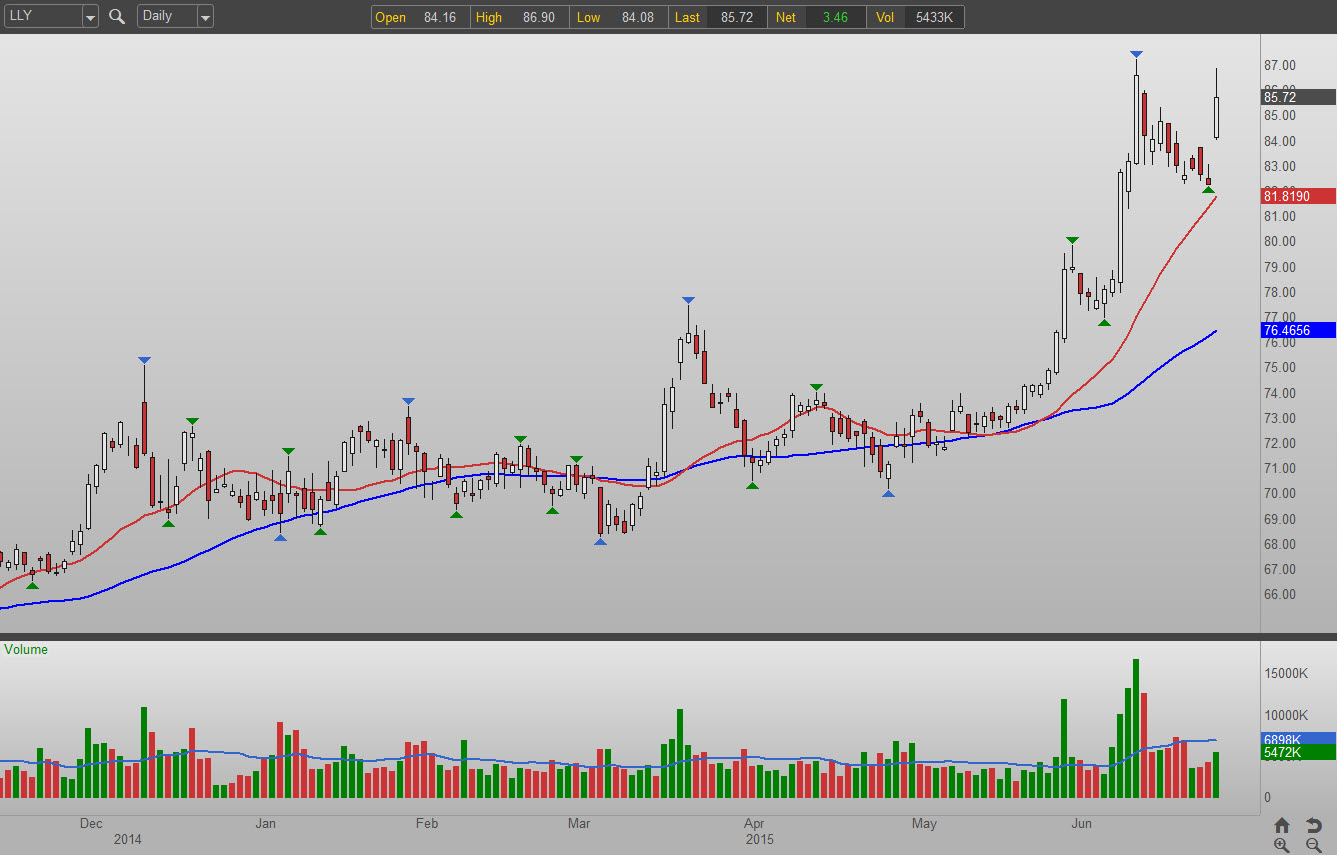Click the Last price field 85.72

coord(738,17)
